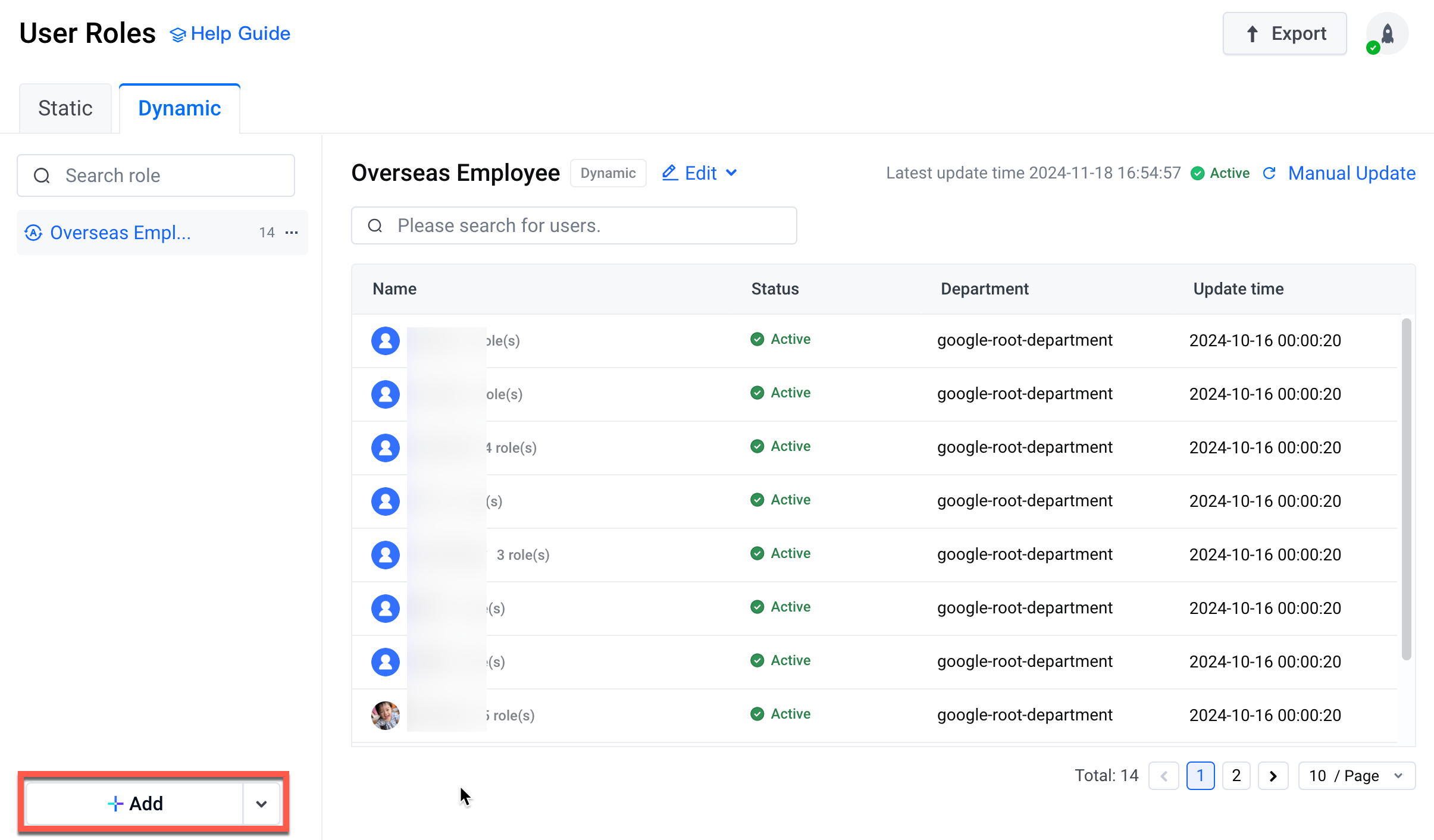Click the Name column header
The height and width of the screenshot is (840, 1434).
(x=394, y=289)
